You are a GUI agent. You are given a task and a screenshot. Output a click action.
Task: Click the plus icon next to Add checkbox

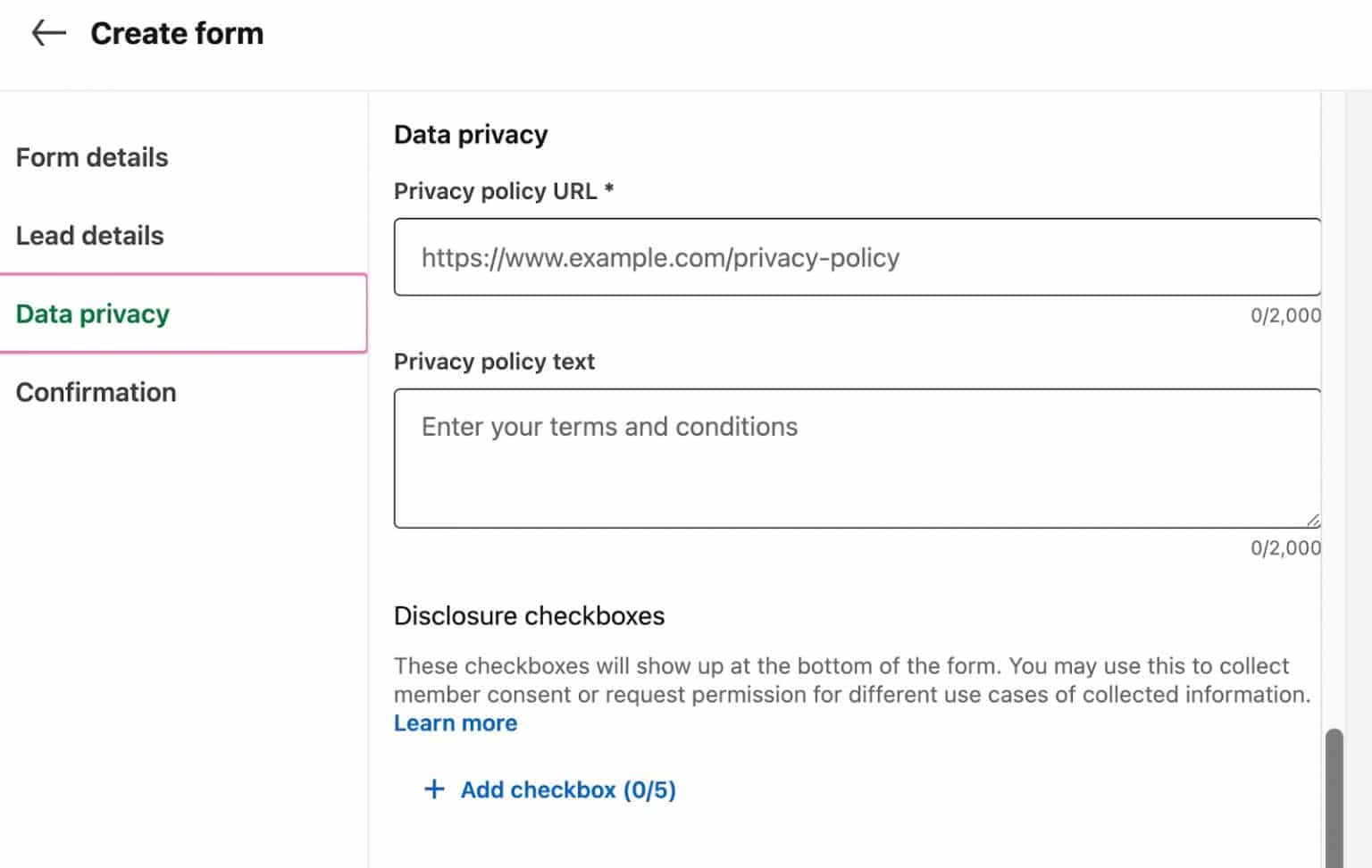(x=434, y=789)
